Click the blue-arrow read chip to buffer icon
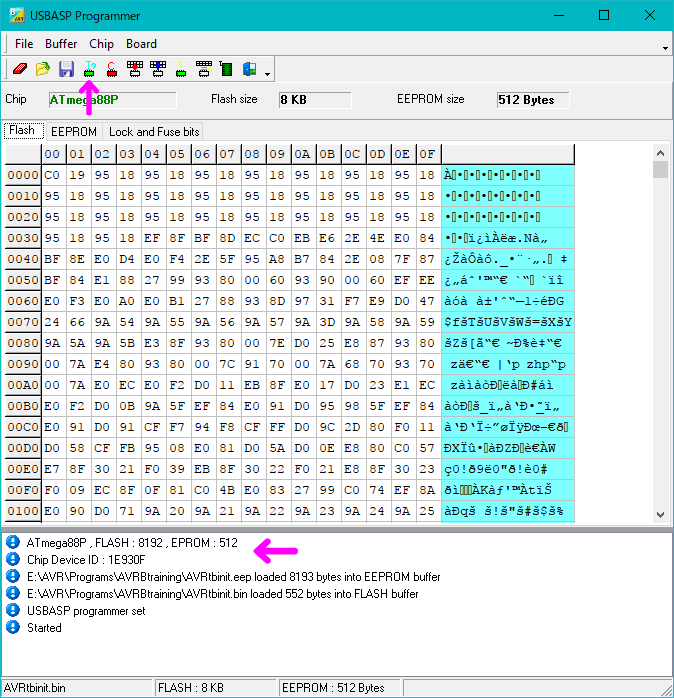Viewport: 674px width, 698px height. tap(158, 69)
